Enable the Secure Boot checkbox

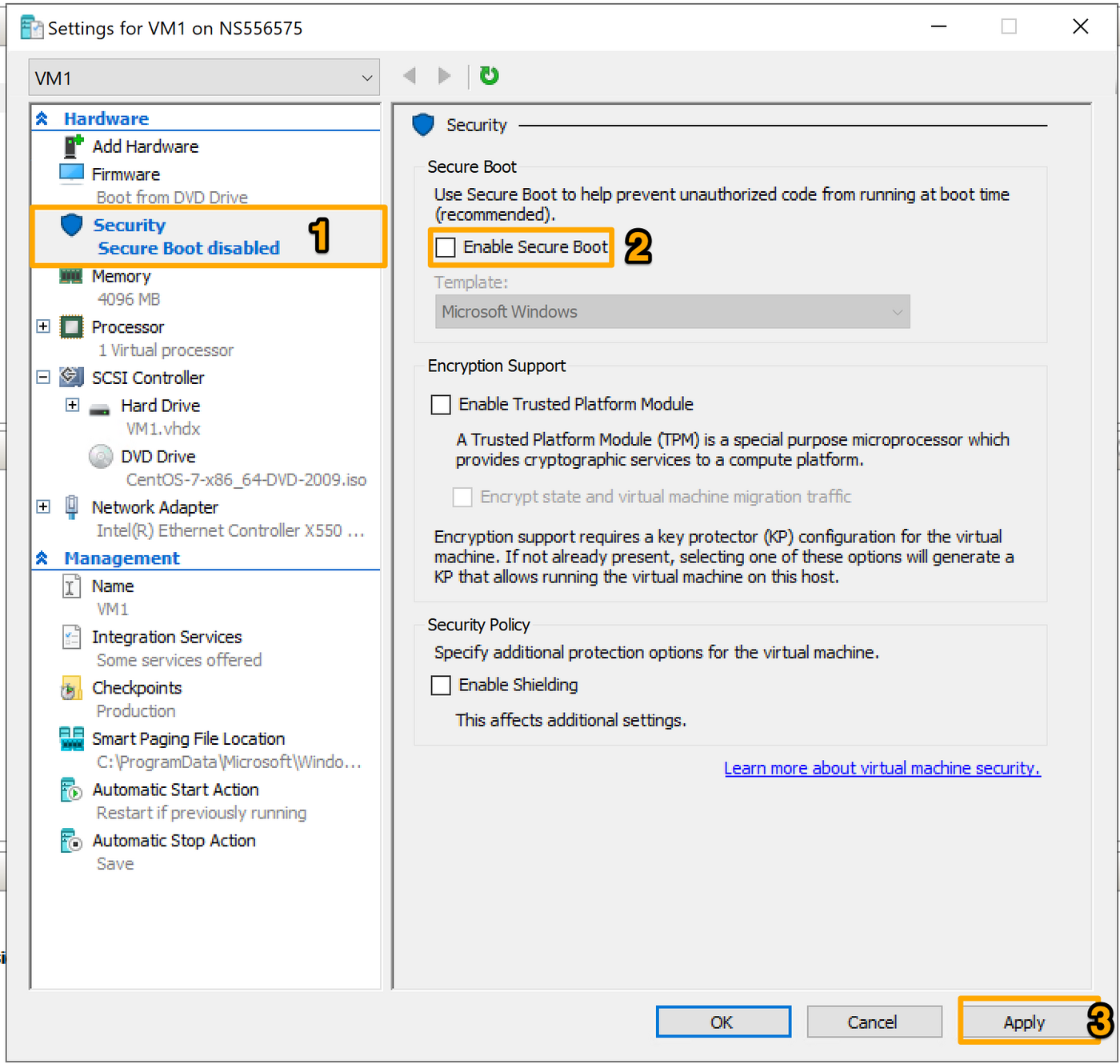[x=445, y=247]
